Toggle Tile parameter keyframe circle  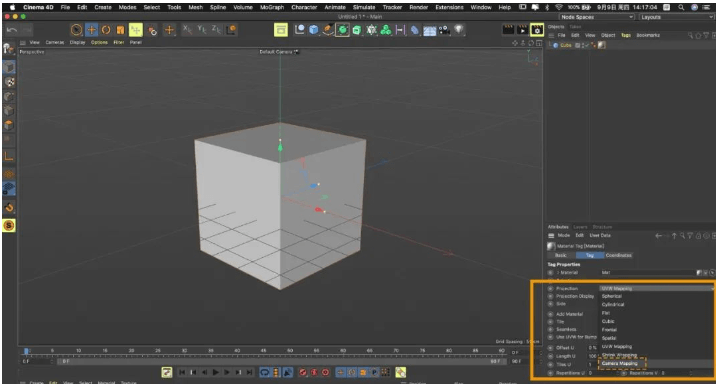pos(550,322)
